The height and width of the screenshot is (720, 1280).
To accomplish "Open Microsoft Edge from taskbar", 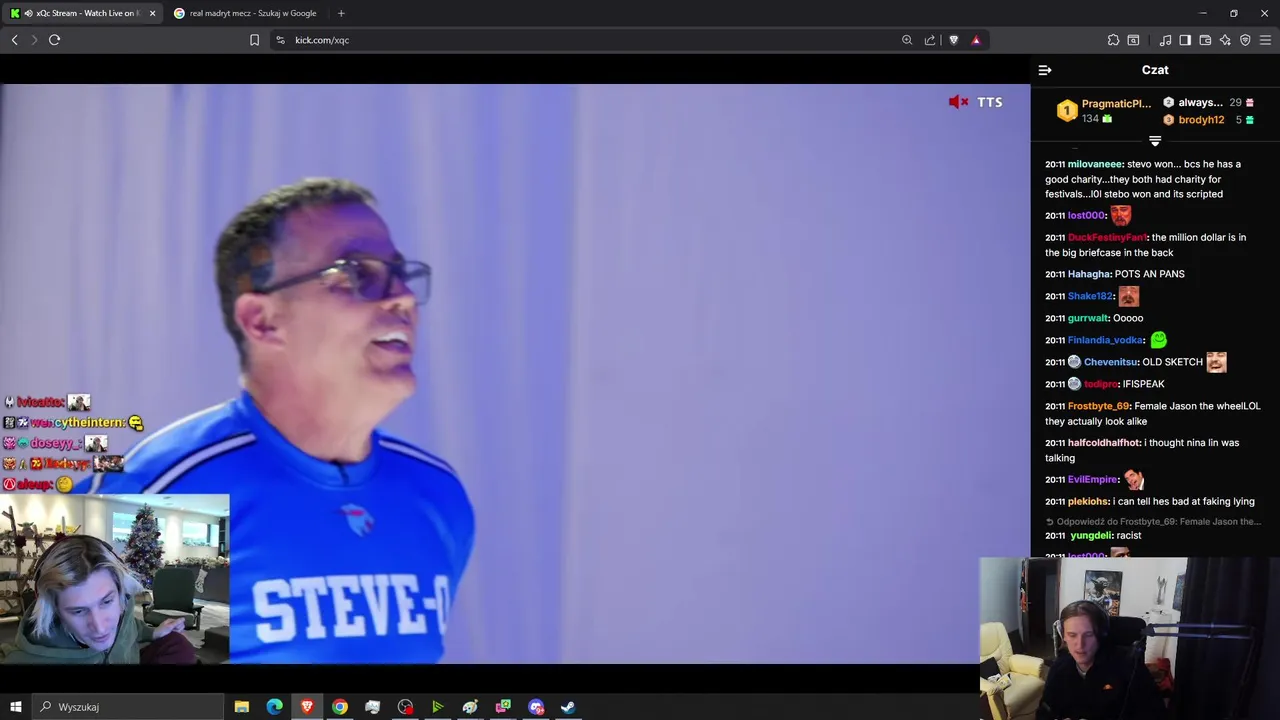I will [274, 707].
